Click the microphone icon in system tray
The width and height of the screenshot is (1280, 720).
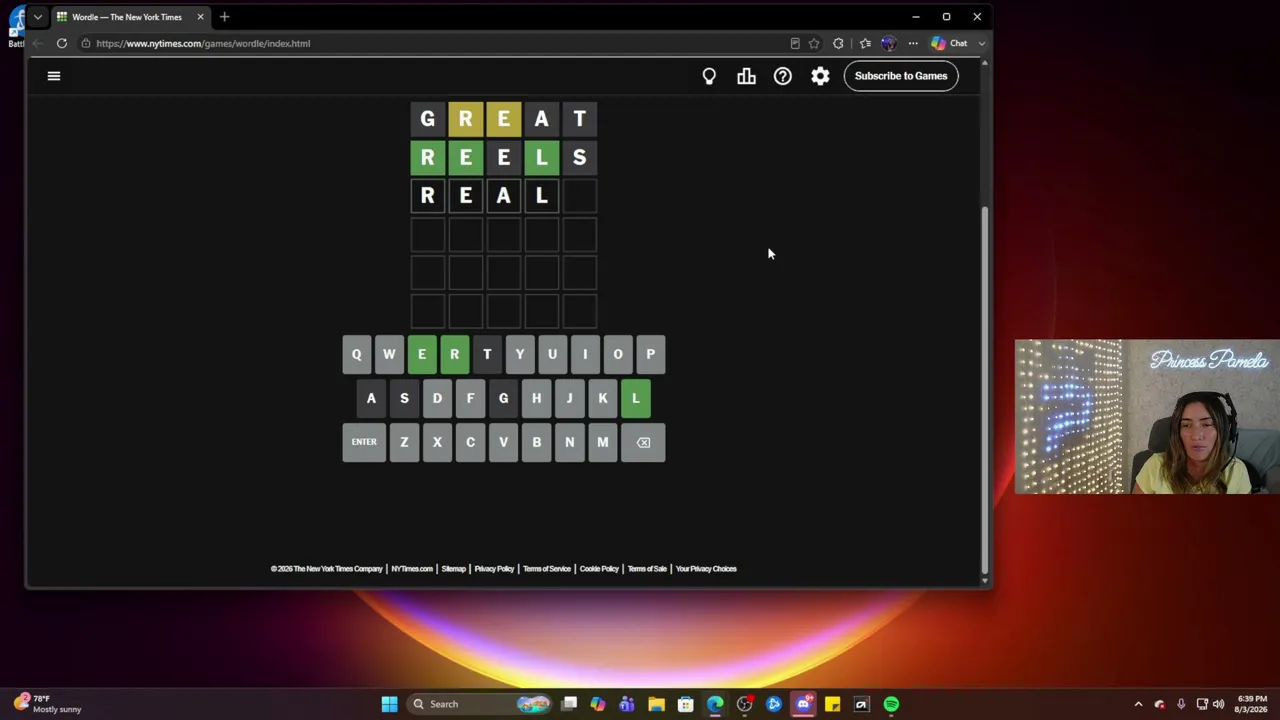(1181, 704)
